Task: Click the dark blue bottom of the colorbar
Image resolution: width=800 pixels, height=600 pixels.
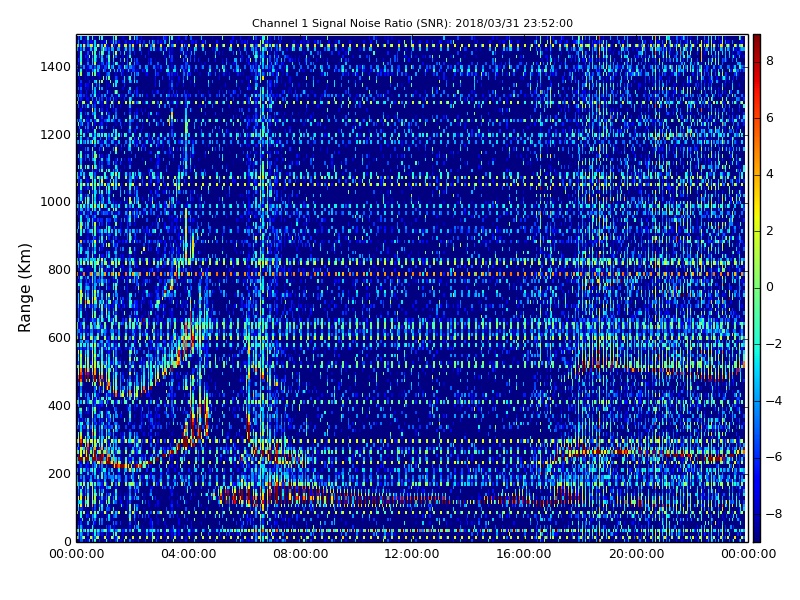Action: pyautogui.click(x=757, y=535)
